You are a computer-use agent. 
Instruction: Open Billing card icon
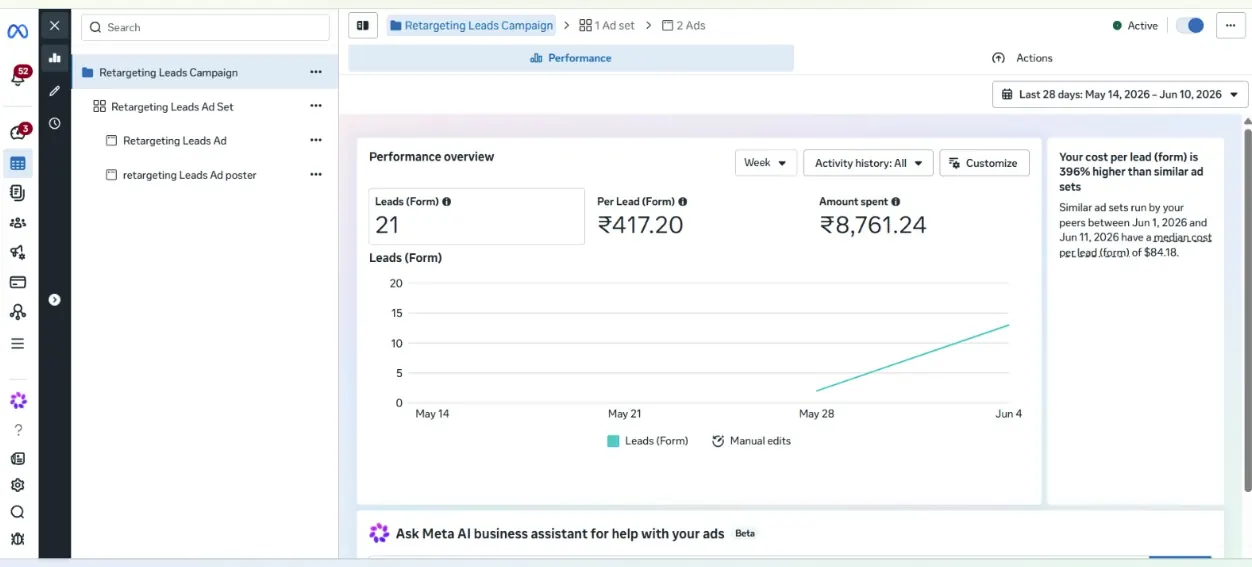[x=17, y=282]
